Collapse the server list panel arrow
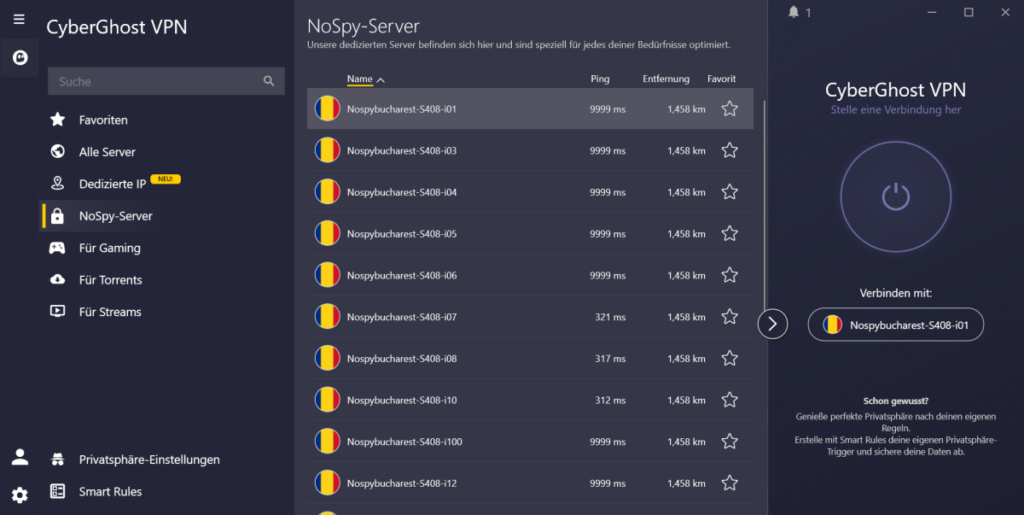The image size is (1024, 515). click(772, 324)
